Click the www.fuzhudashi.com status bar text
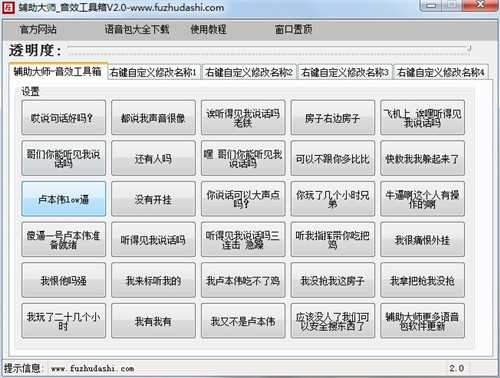500x378 pixels. pos(92,369)
